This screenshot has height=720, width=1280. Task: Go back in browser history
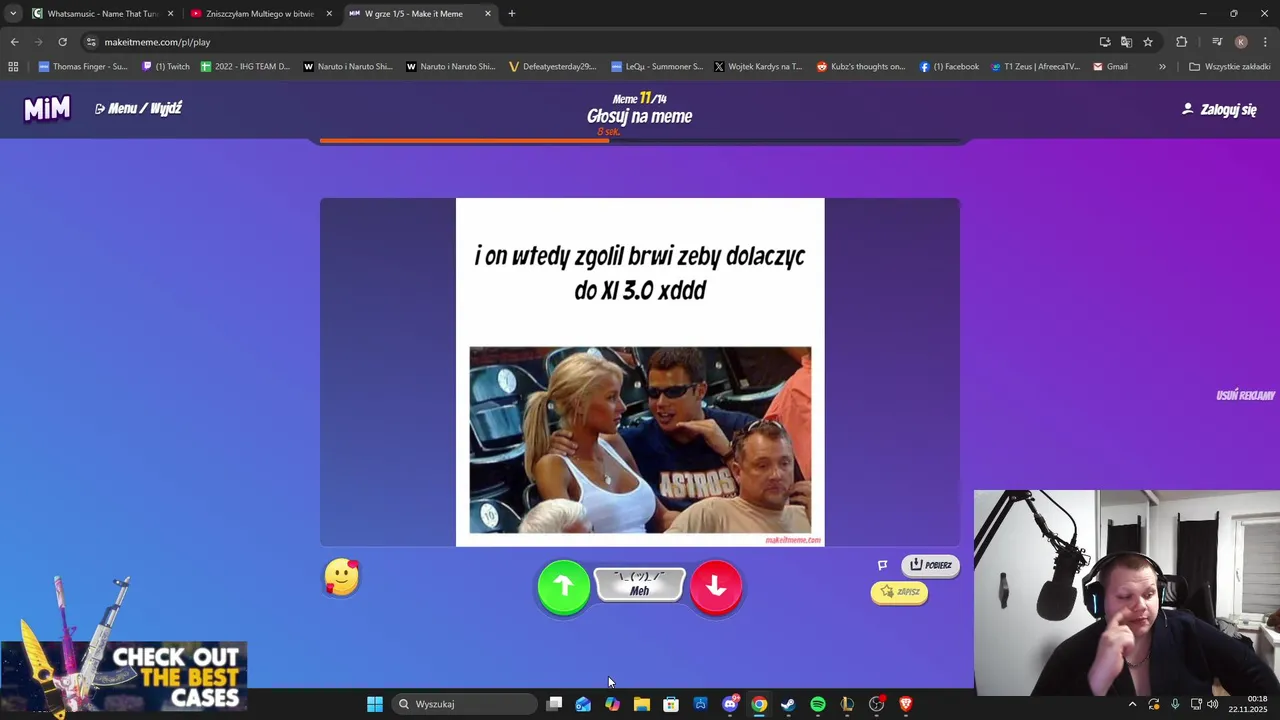tap(14, 42)
